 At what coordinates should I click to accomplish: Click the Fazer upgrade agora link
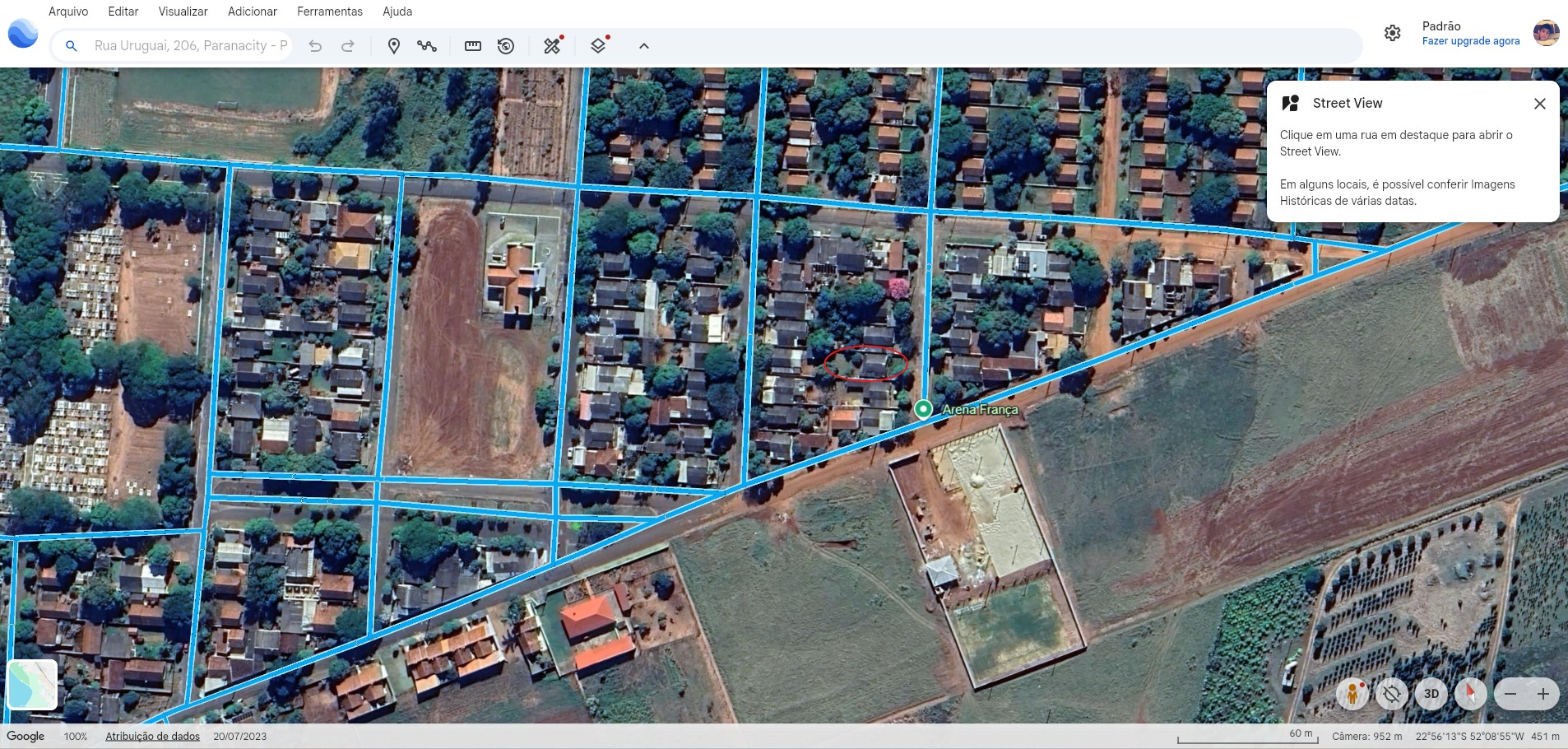[1470, 41]
